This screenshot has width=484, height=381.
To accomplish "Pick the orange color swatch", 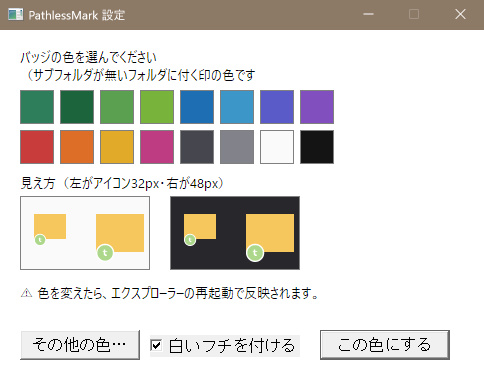I will (77, 147).
